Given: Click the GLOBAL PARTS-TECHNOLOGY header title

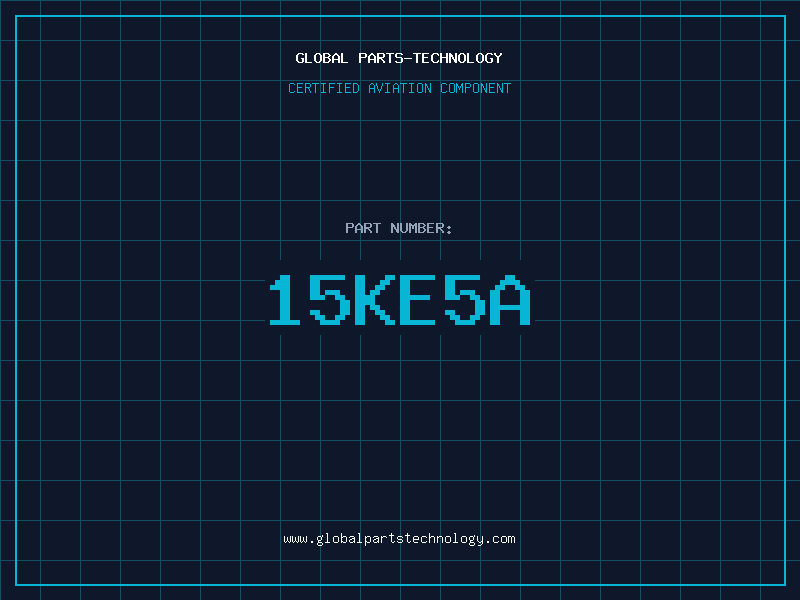Looking at the screenshot, I should pyautogui.click(x=399, y=58).
